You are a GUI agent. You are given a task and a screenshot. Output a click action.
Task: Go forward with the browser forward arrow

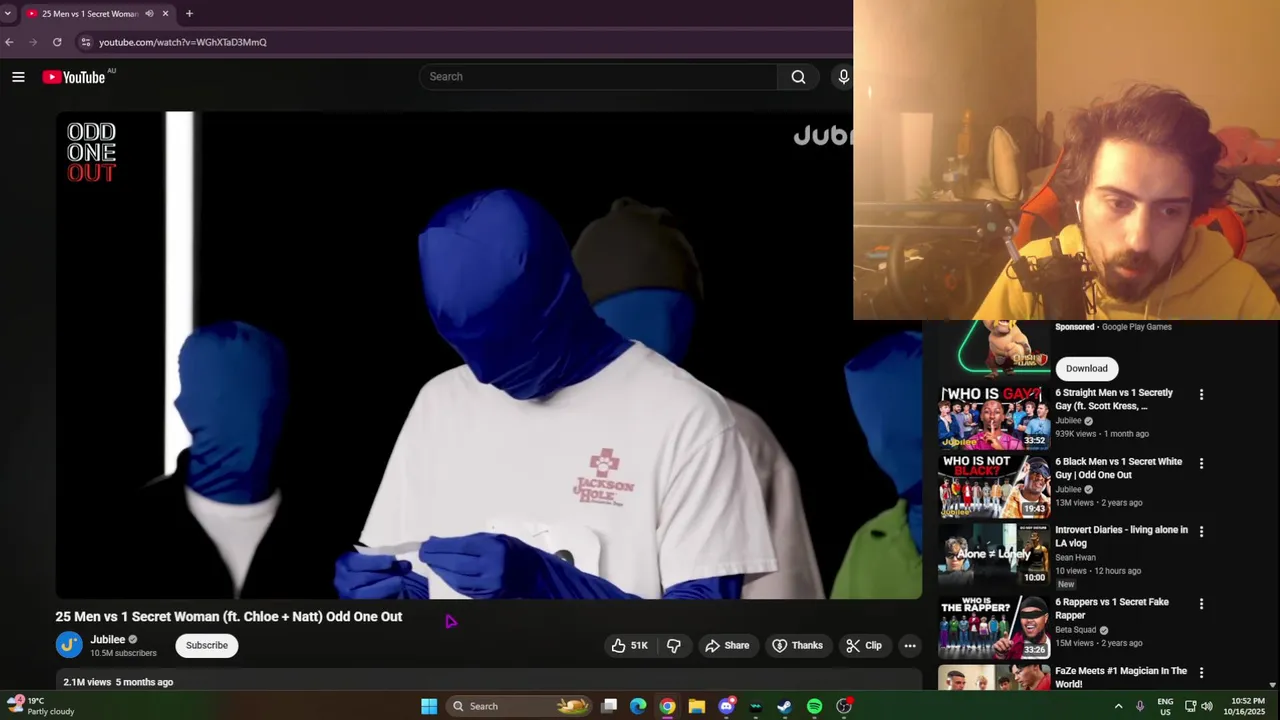(33, 42)
